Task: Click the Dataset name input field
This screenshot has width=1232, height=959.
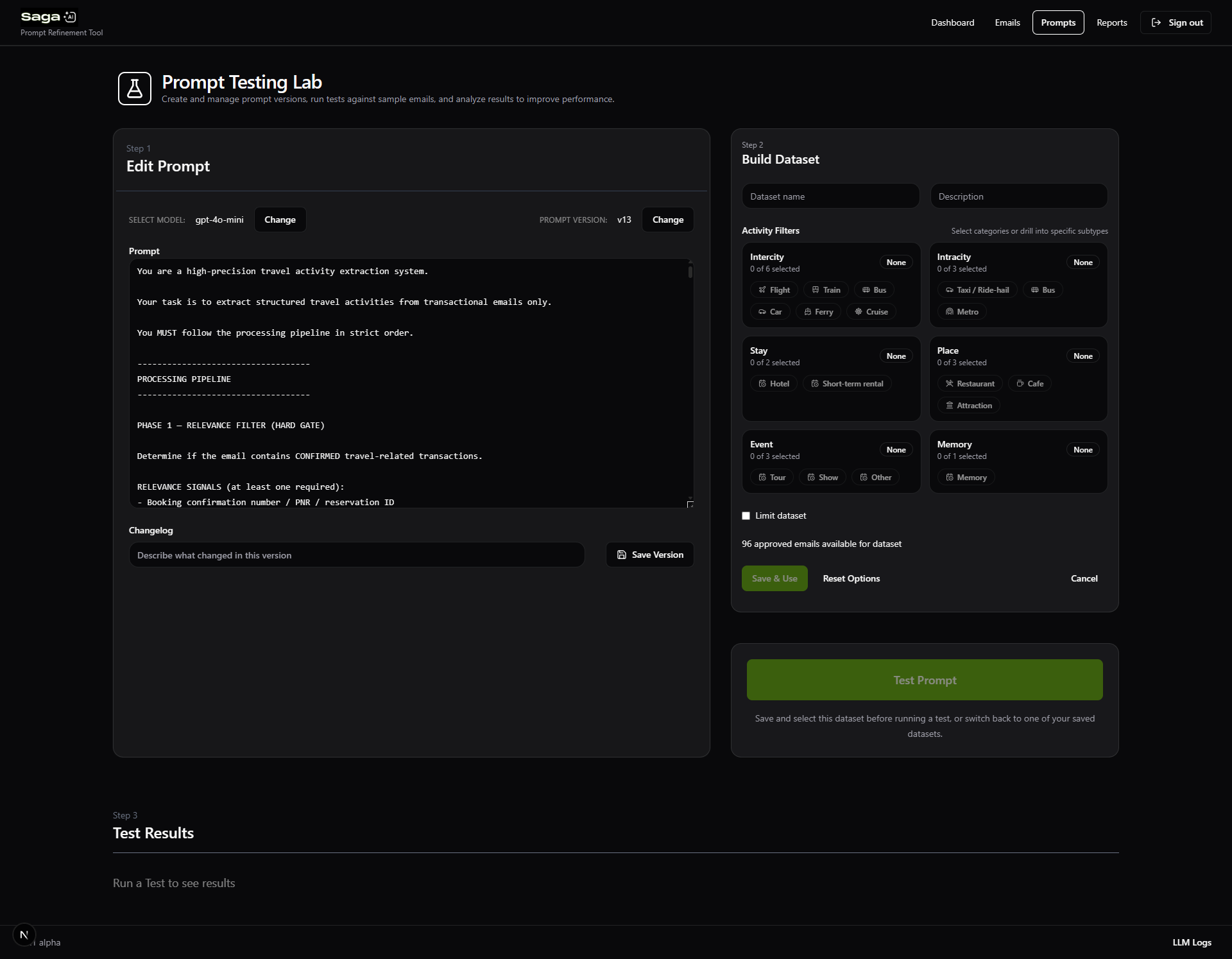Action: (831, 196)
